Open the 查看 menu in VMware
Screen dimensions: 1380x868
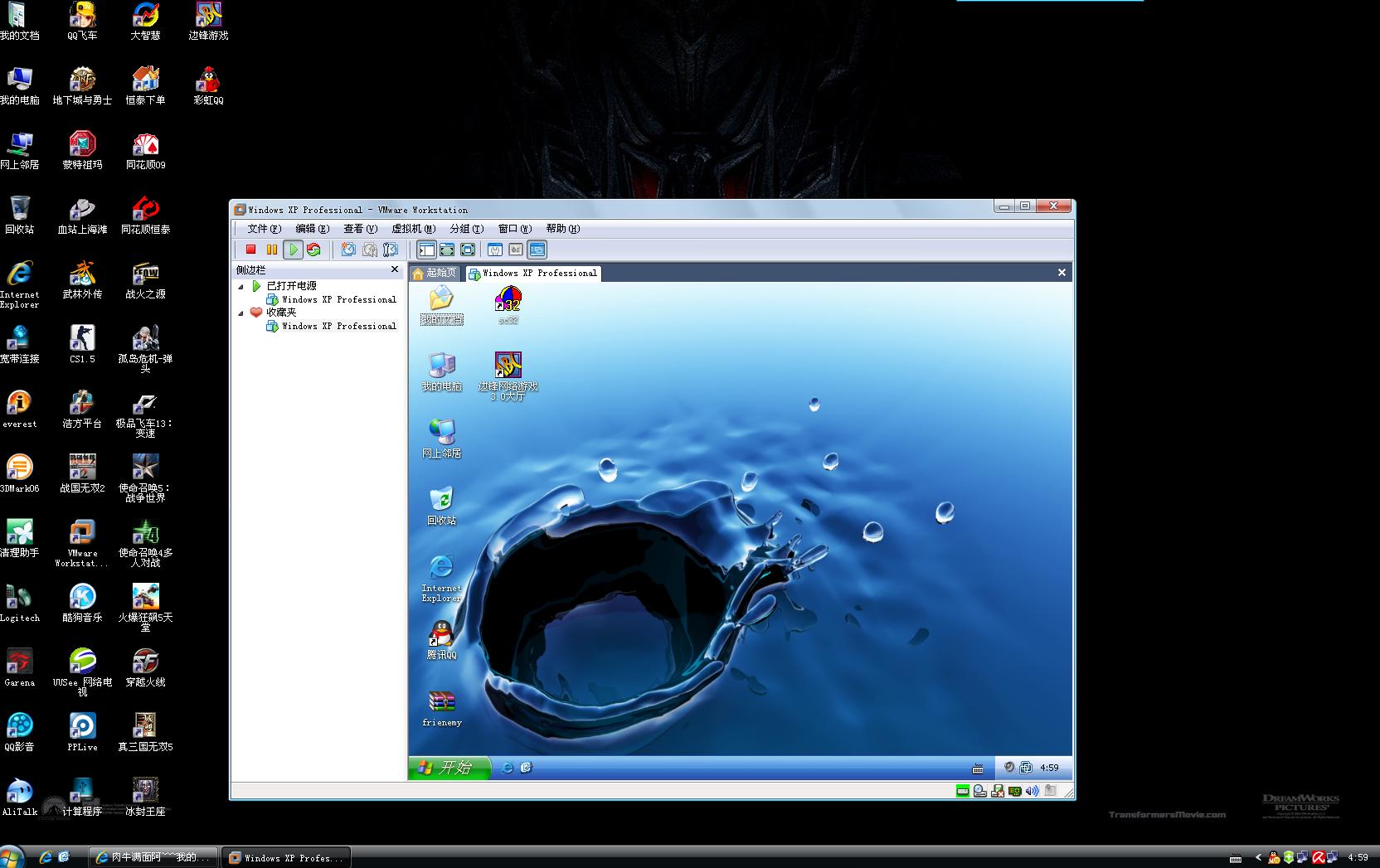(361, 229)
